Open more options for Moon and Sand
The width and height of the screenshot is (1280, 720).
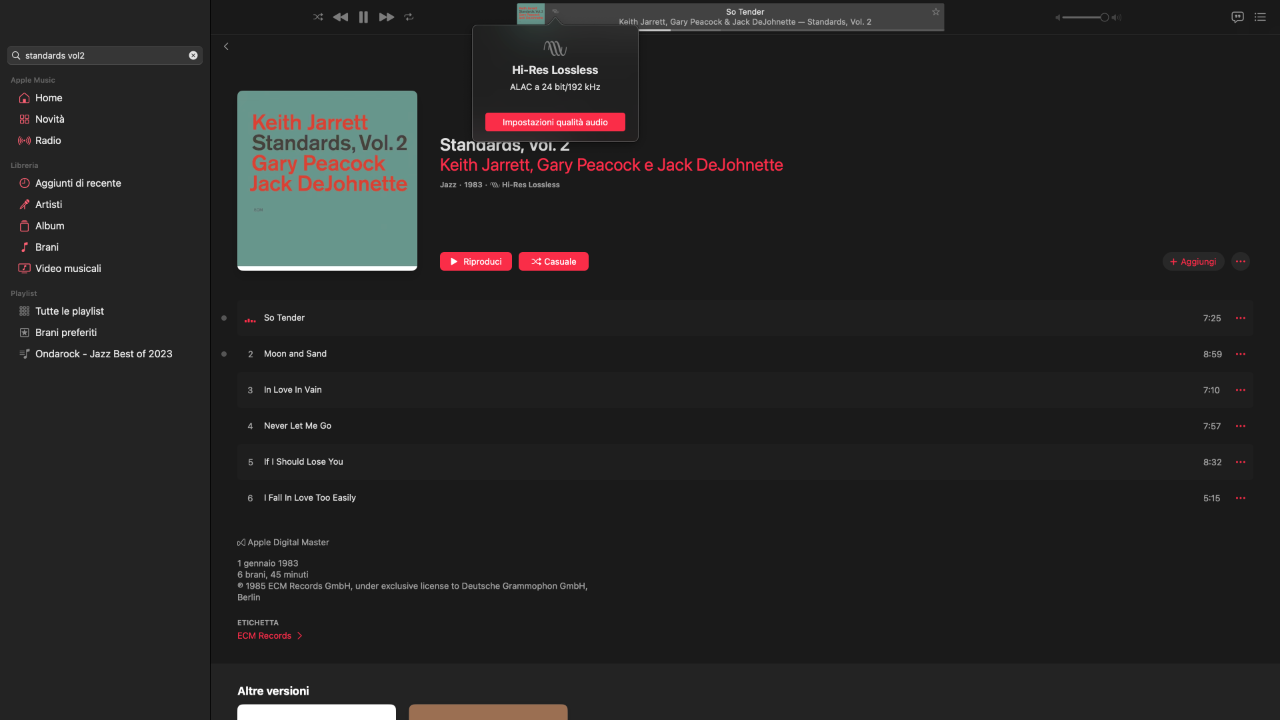pos(1241,354)
